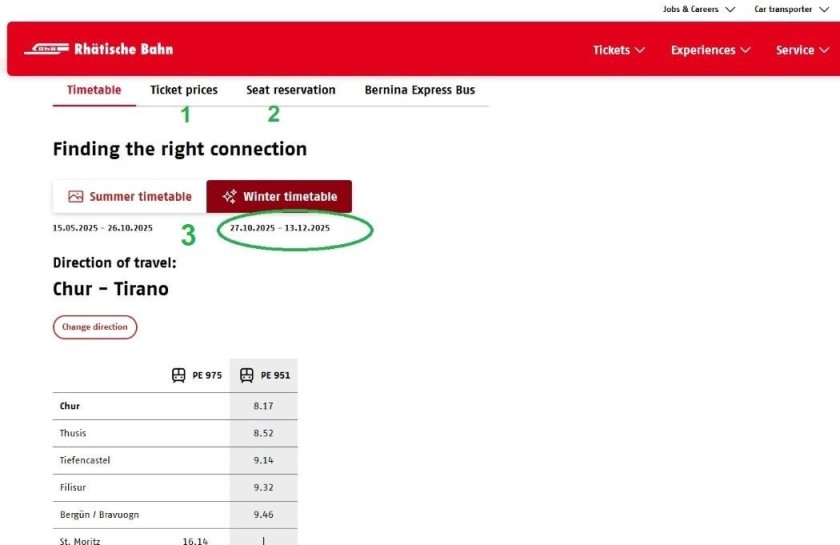Expand the Tickets menu chevron
Screen dimensions: 840x545
[x=640, y=50]
